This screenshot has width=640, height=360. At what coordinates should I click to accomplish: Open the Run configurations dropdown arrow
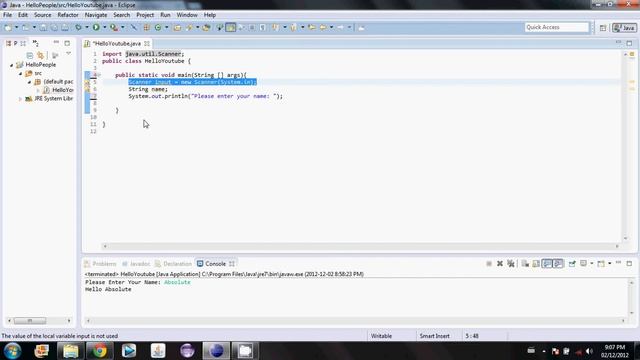click(104, 27)
